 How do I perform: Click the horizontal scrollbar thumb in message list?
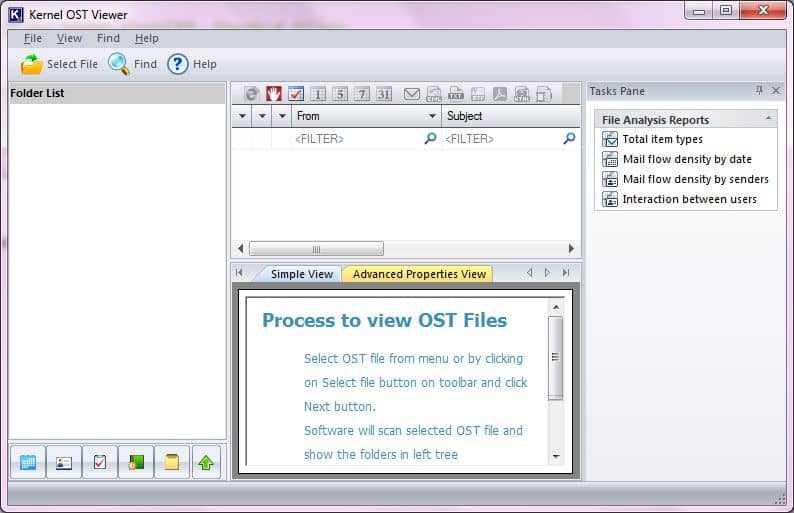pyautogui.click(x=316, y=249)
